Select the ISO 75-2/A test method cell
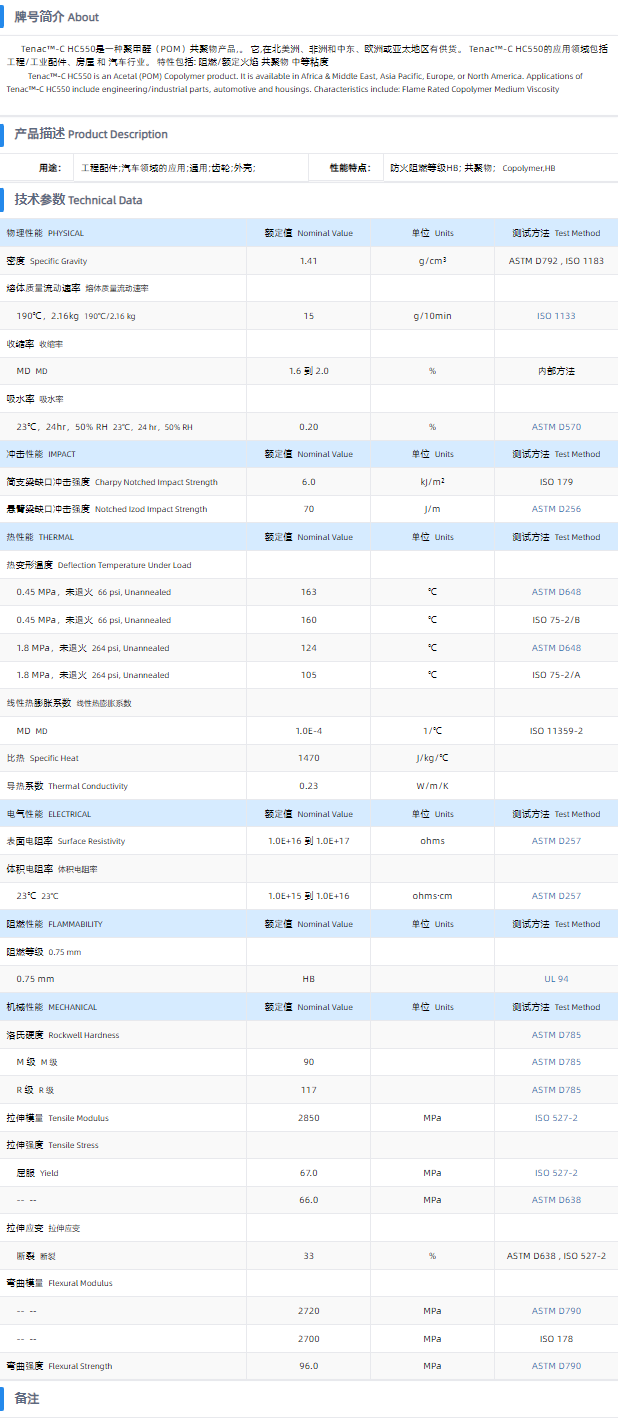The image size is (618, 1426). [556, 675]
